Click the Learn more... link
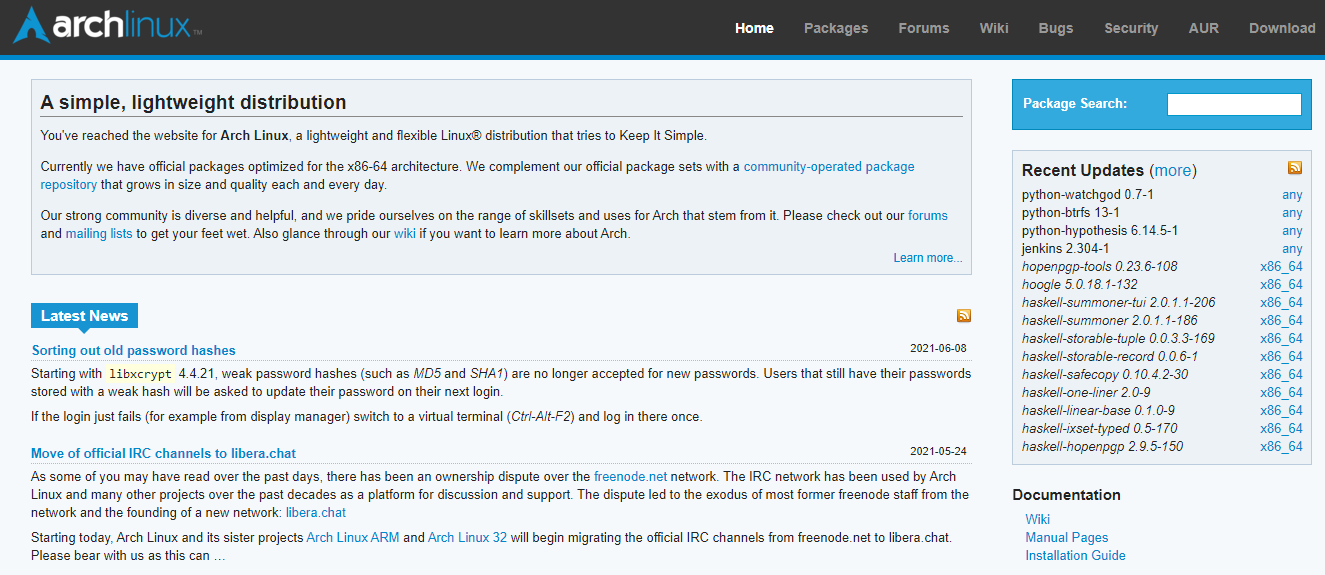 point(928,258)
